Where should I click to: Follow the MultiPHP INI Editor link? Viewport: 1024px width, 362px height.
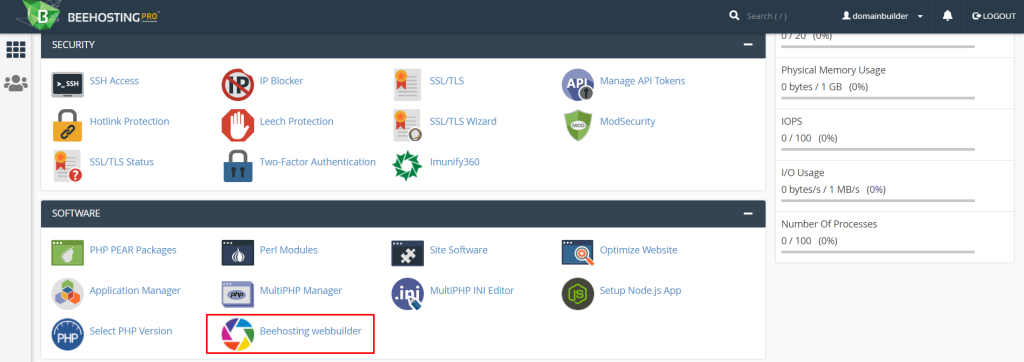tap(472, 290)
